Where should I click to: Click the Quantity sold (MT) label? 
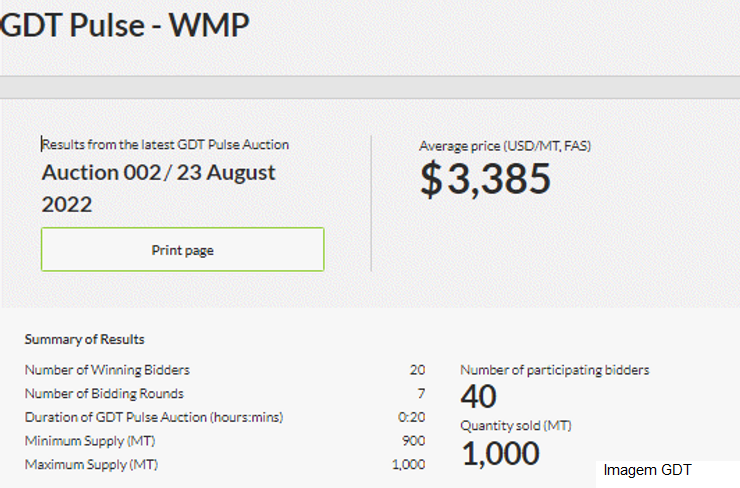(x=516, y=426)
